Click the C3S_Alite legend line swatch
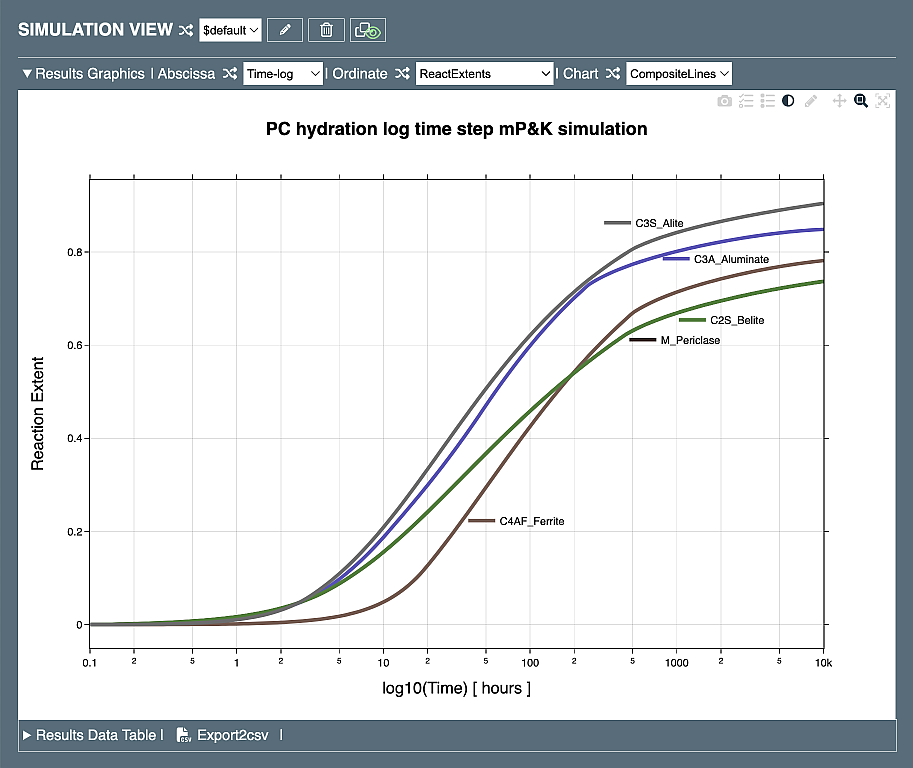 [x=617, y=223]
